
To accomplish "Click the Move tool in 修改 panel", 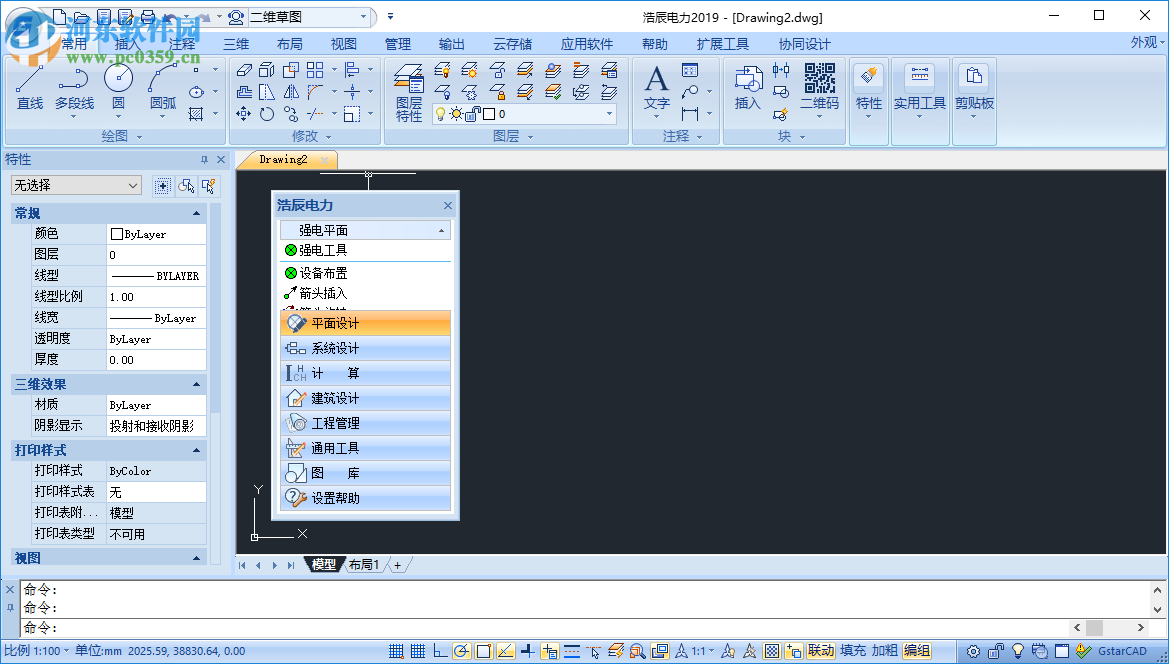I will coord(244,114).
